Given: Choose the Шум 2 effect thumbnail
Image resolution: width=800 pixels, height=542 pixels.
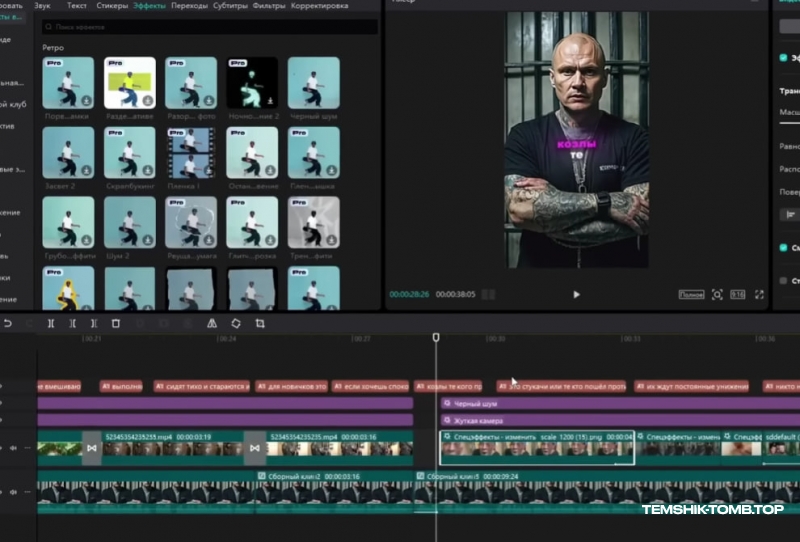Looking at the screenshot, I should click(x=130, y=223).
